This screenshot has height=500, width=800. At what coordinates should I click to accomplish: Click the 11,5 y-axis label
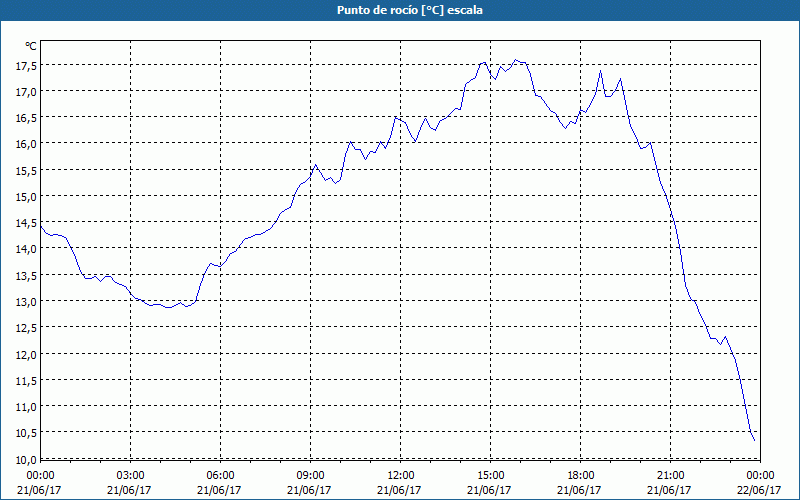(x=26, y=381)
